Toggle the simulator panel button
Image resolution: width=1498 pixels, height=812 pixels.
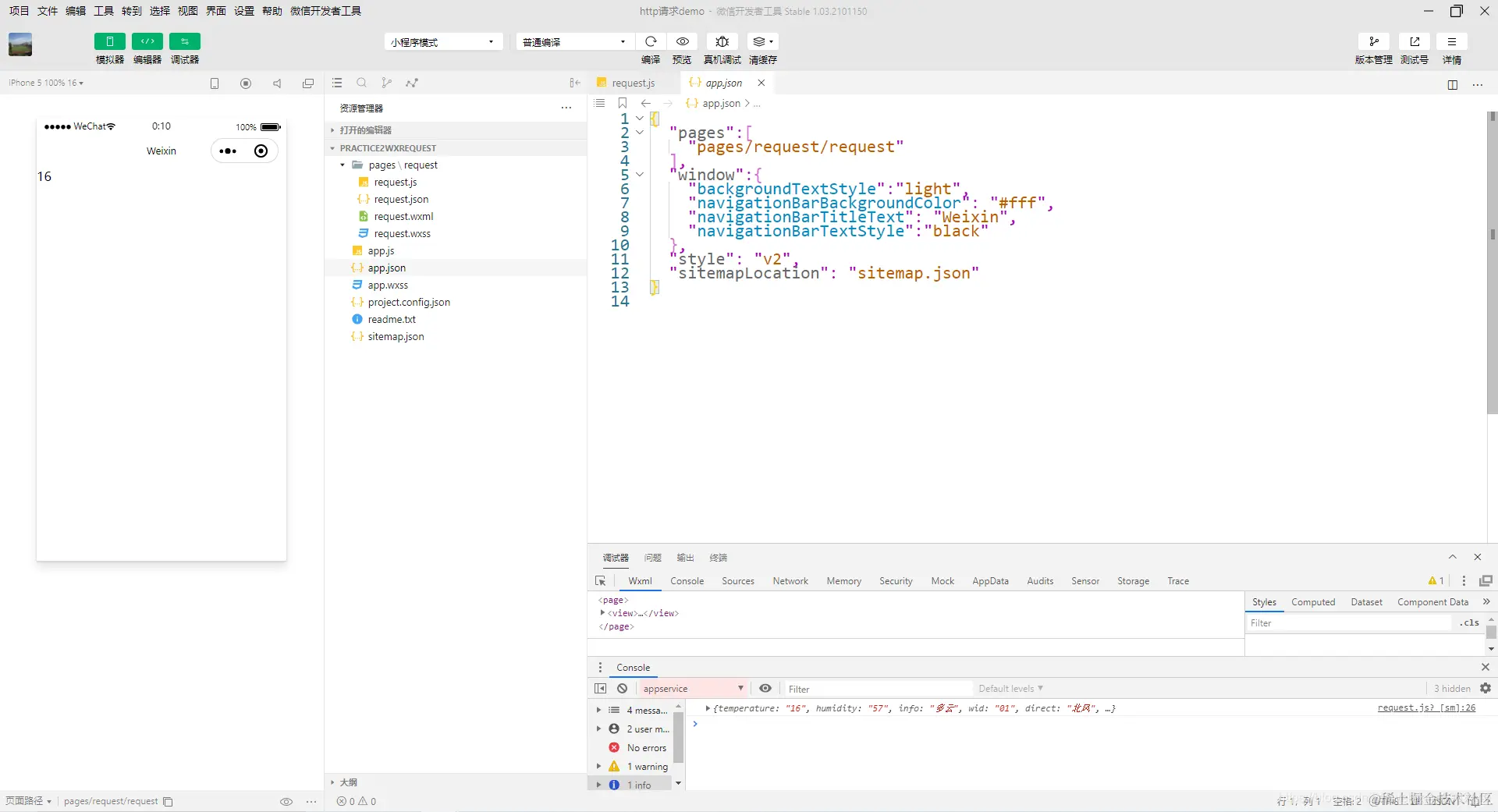tap(109, 41)
